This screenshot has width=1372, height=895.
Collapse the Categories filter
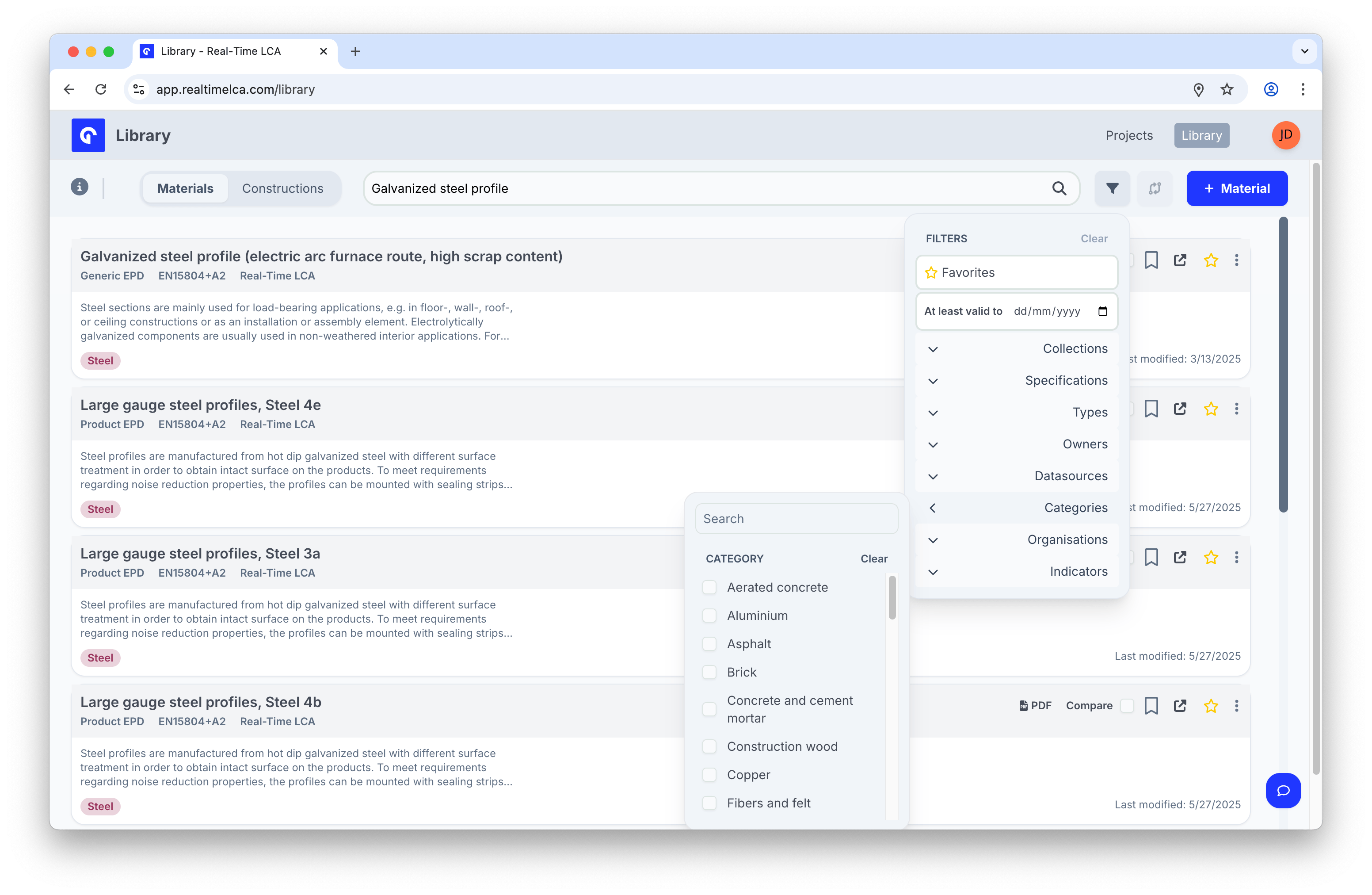[x=1016, y=508]
